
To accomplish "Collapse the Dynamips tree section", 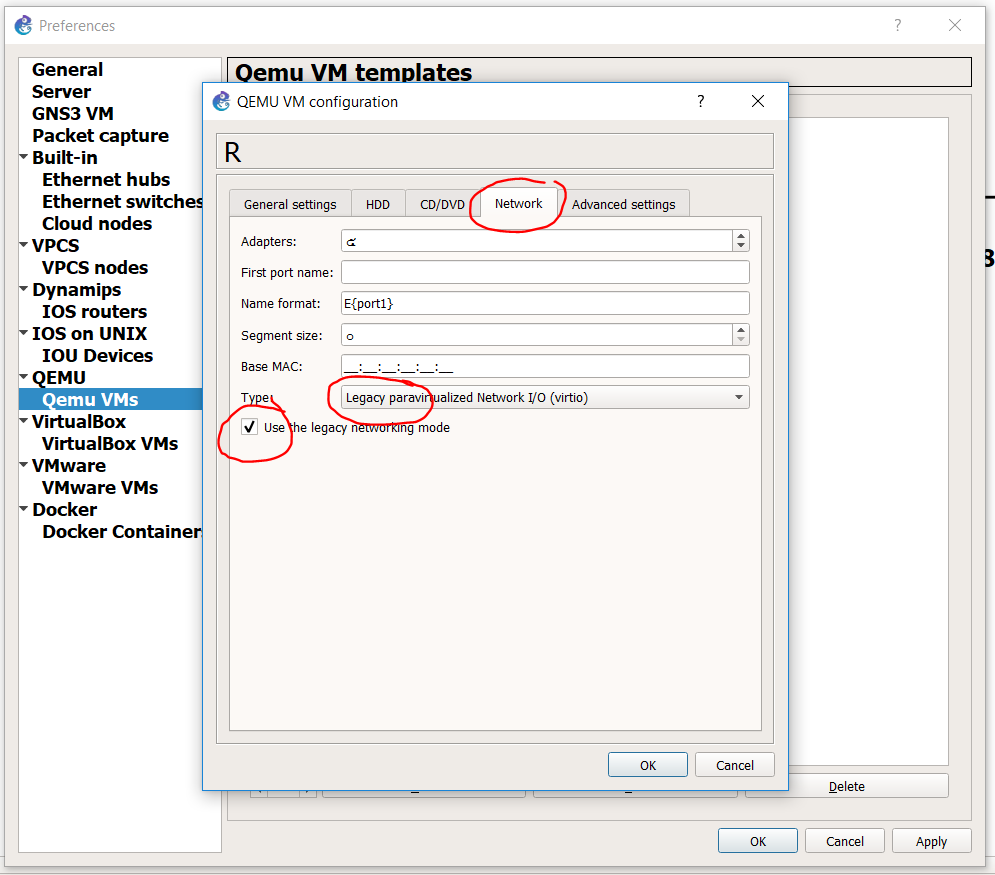I will tap(23, 288).
